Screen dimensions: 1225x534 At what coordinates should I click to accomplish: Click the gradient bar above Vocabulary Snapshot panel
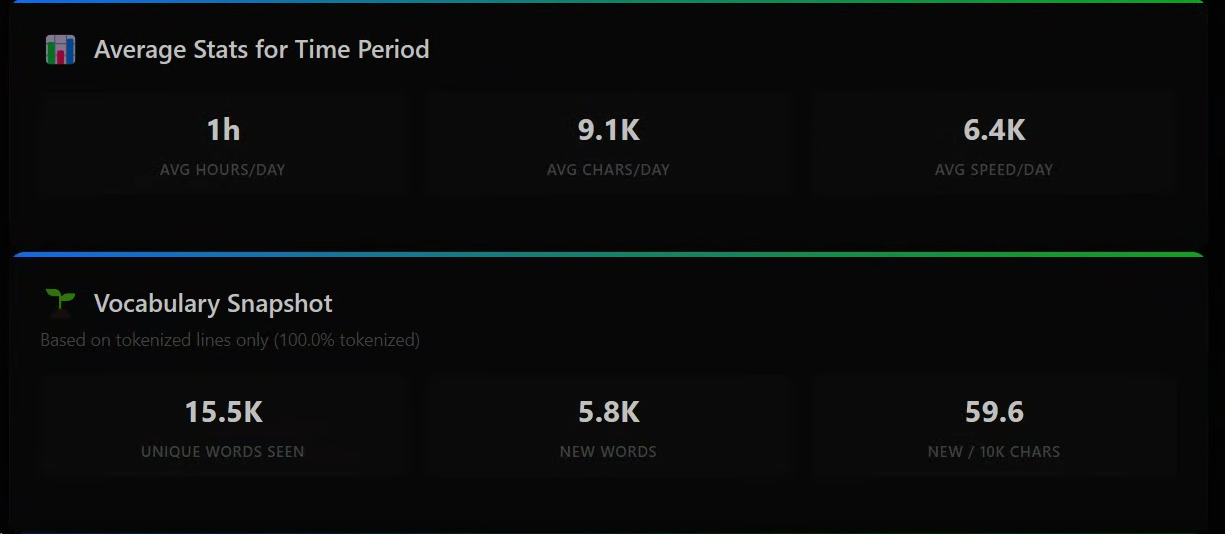click(612, 255)
